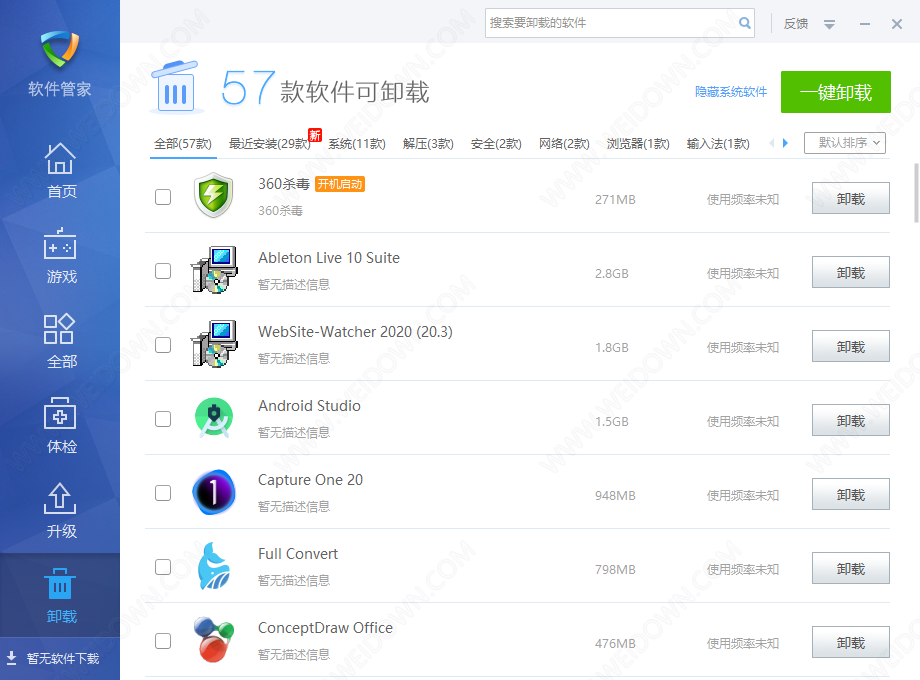Click 卸载 for ConceptDraw Office
920x680 pixels.
851,642
